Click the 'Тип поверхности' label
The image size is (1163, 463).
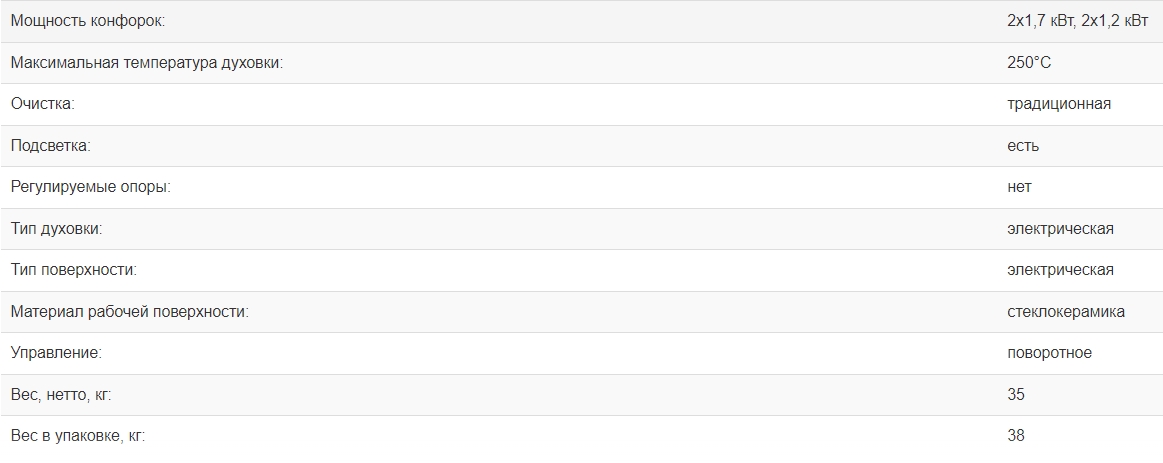pyautogui.click(x=73, y=270)
